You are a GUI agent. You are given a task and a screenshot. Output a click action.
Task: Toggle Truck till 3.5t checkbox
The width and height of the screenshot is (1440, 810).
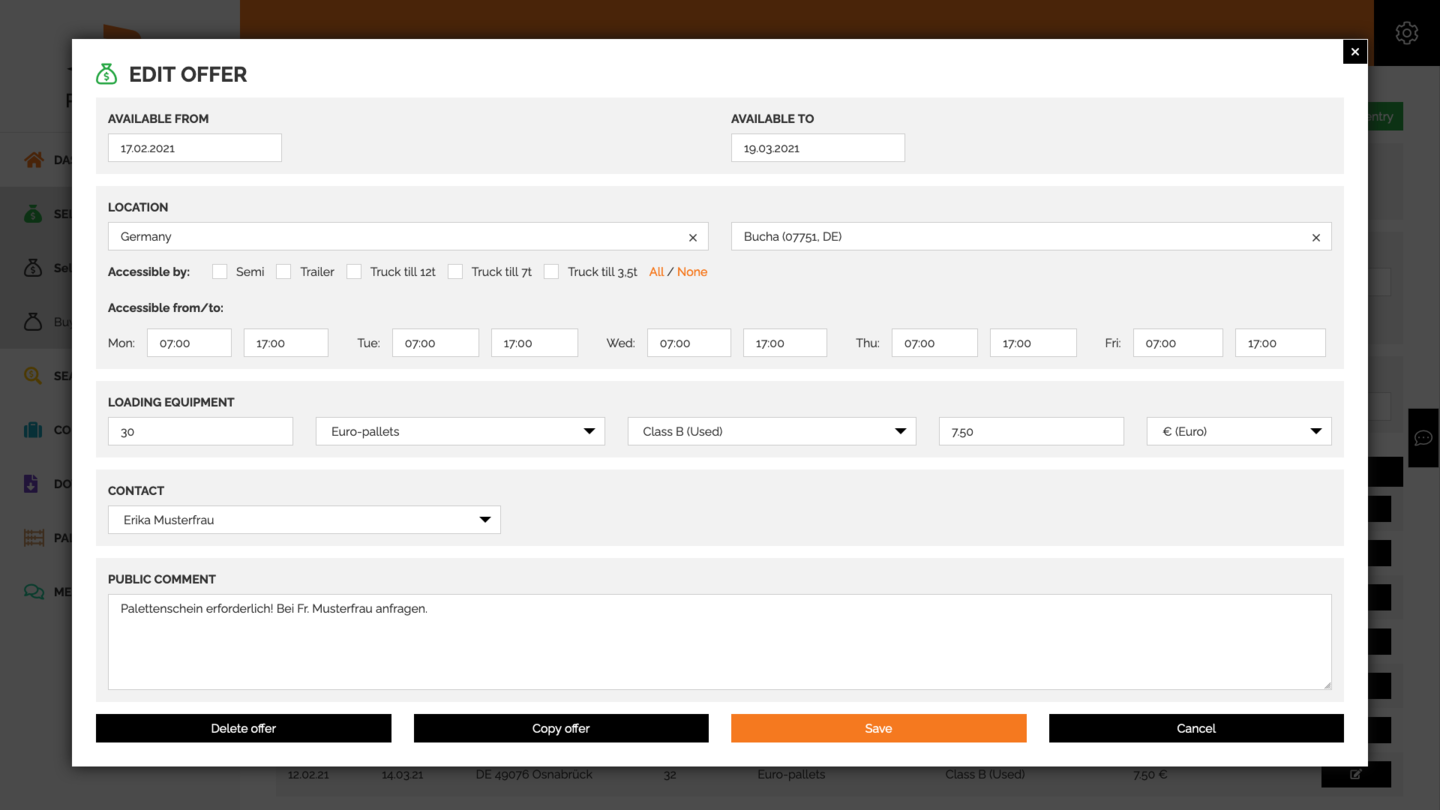click(551, 272)
